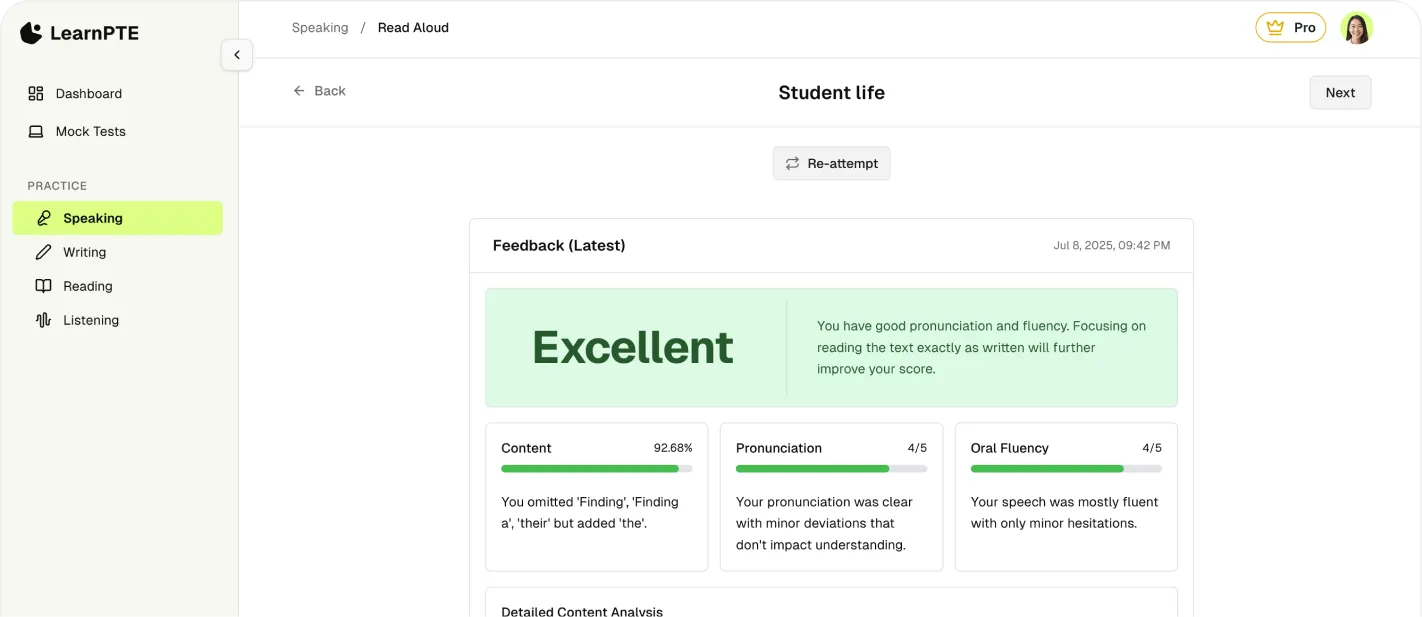Screen dimensions: 1422x617
Task: Click the Mock Tests laptop icon
Action: coord(36,131)
